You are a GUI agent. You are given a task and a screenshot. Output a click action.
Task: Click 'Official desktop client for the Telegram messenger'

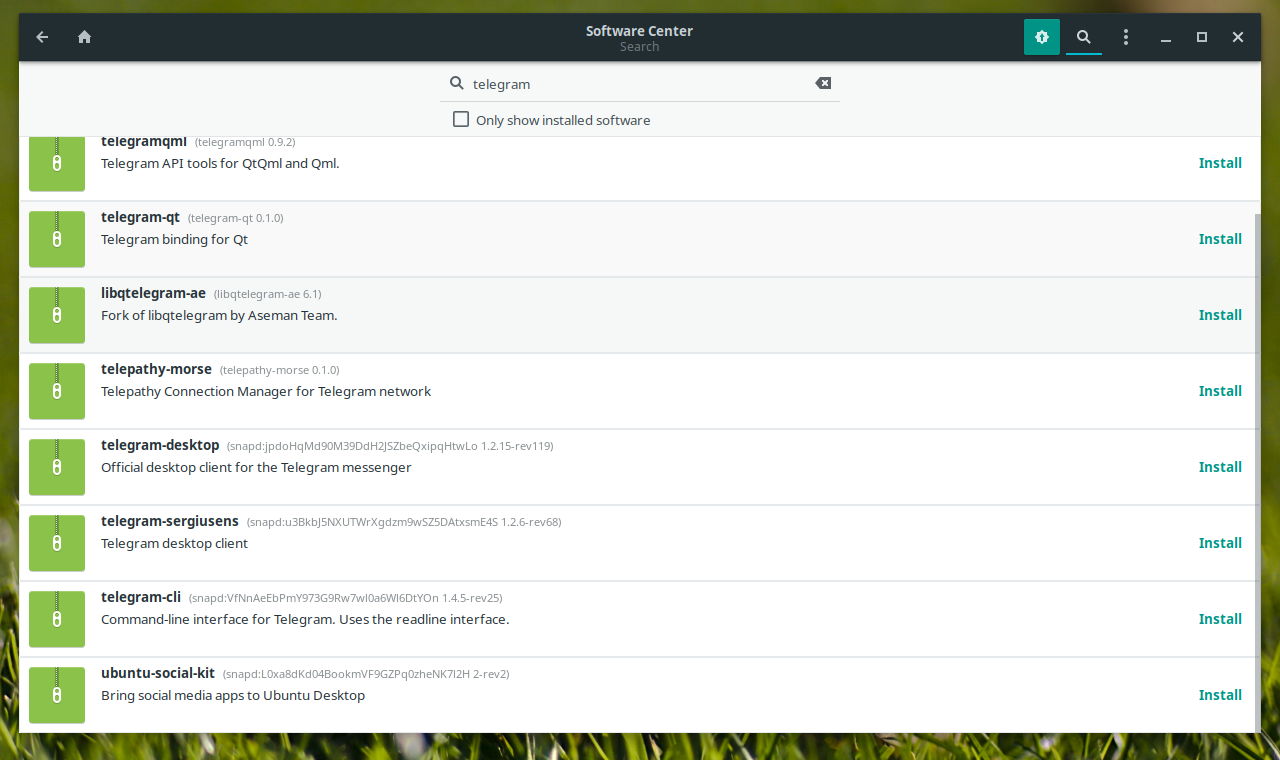click(x=256, y=467)
